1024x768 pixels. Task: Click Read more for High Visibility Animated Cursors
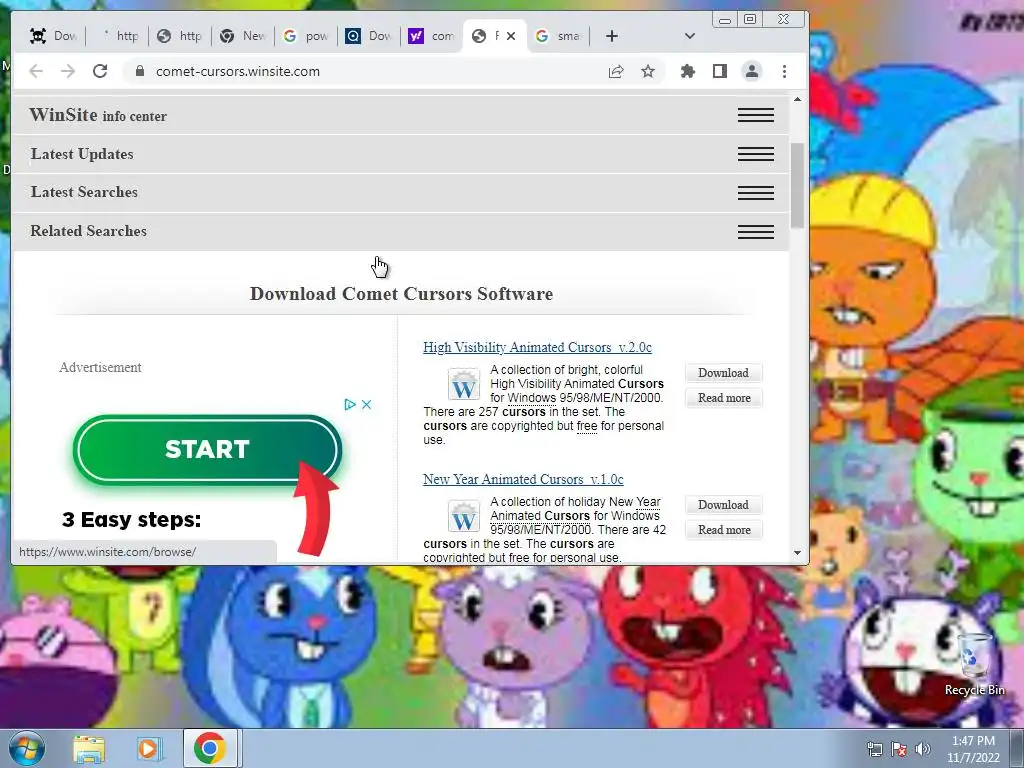[724, 398]
